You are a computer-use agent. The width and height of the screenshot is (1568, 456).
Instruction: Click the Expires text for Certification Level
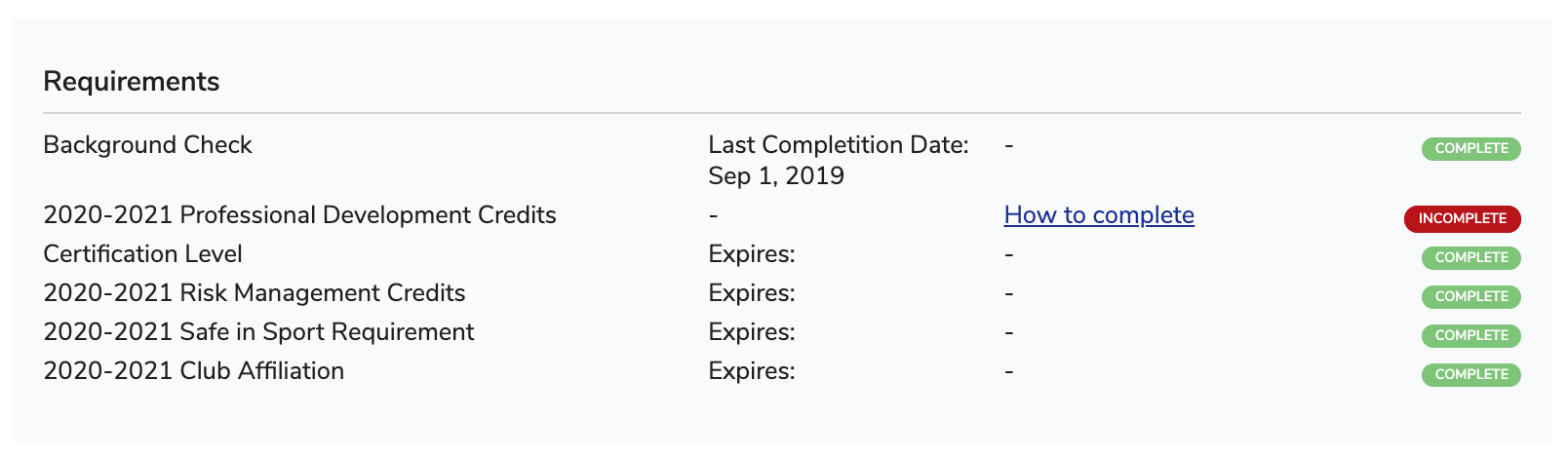coord(752,254)
